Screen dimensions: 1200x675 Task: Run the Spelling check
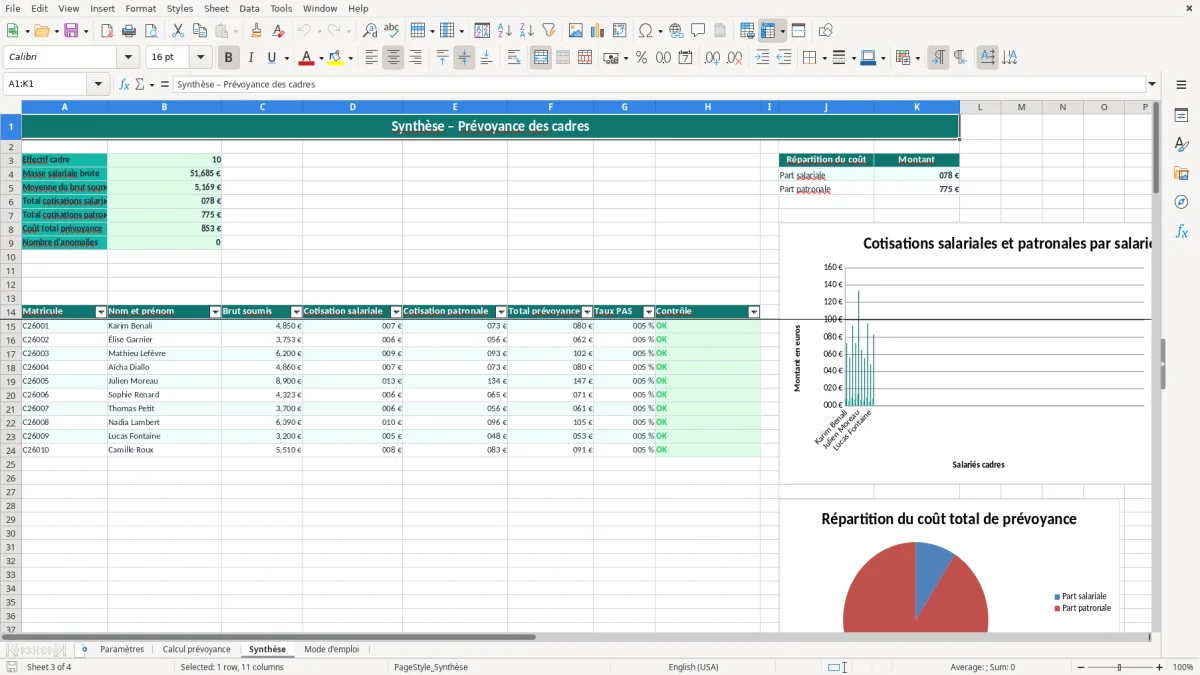click(392, 31)
